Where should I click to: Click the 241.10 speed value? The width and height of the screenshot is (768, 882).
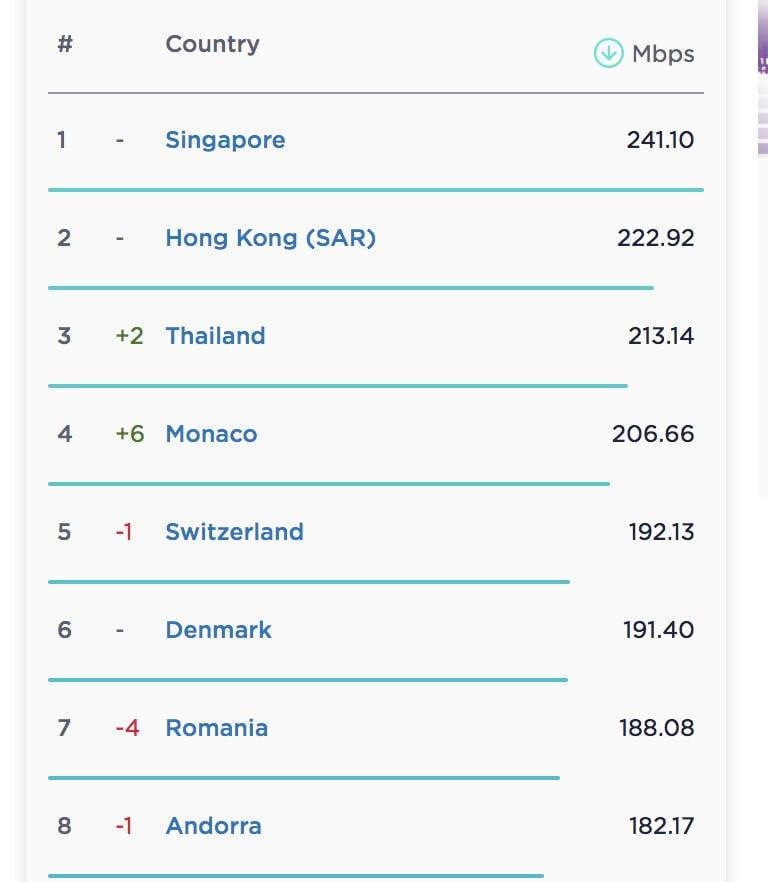[660, 140]
